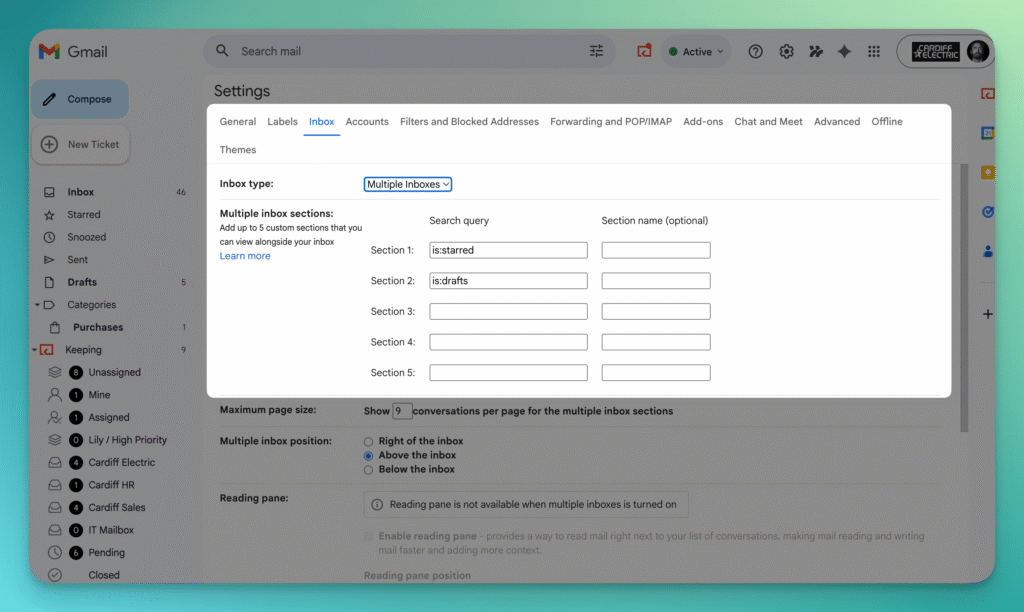Open Unassigned Keeping tickets

click(114, 372)
